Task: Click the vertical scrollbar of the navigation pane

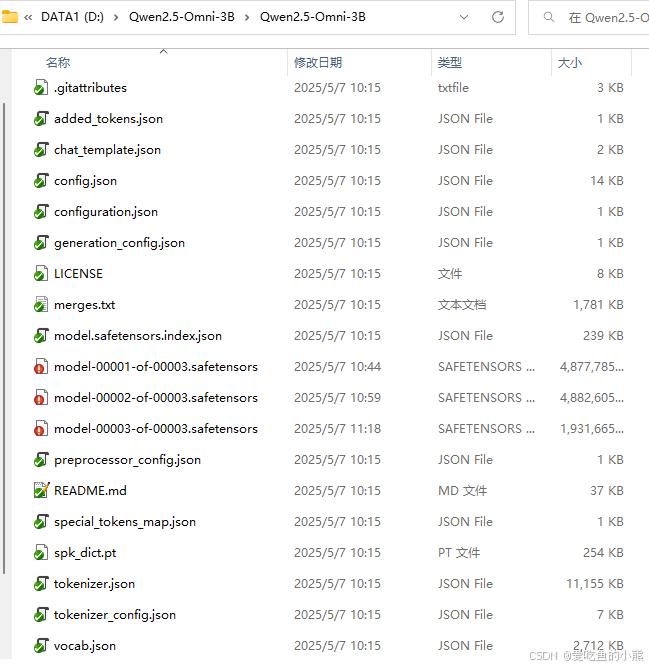Action: (4, 338)
